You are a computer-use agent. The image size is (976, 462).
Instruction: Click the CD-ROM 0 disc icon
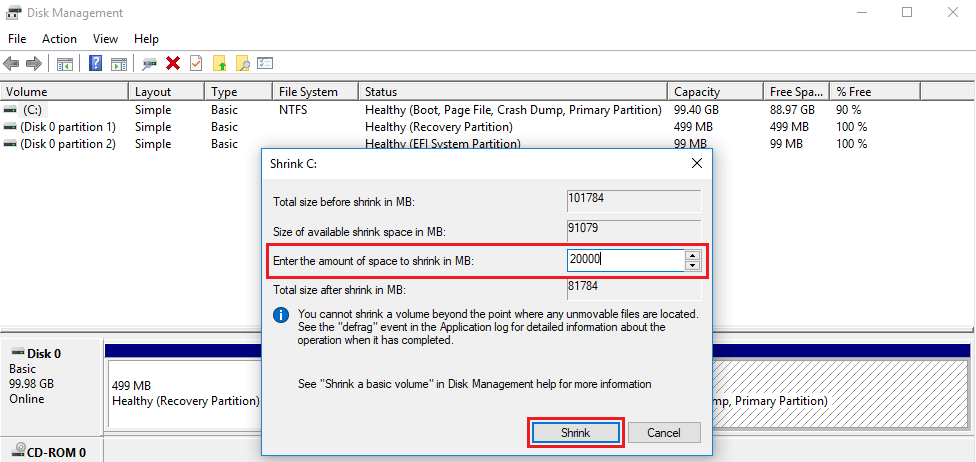[19, 450]
